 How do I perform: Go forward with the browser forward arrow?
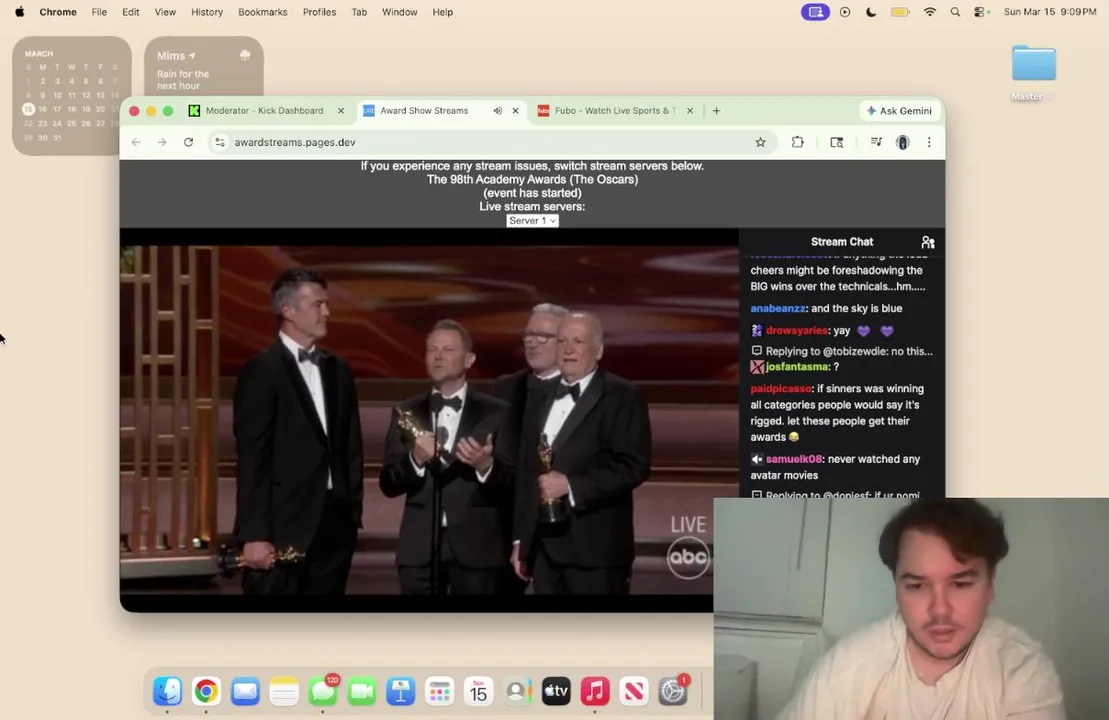pos(162,142)
